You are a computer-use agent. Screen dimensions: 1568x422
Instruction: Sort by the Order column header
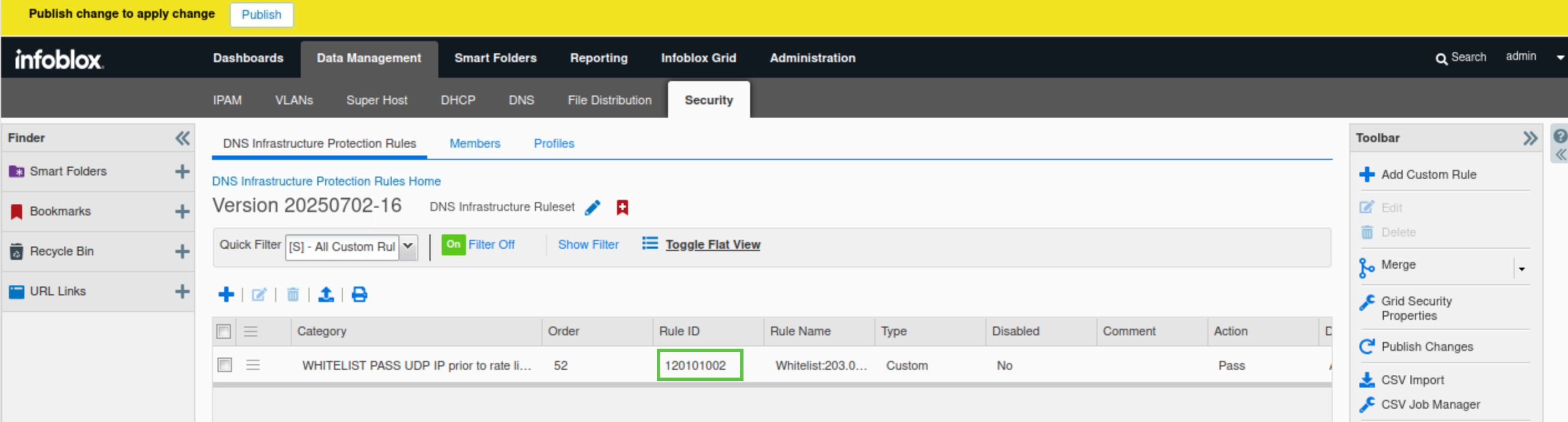click(x=597, y=331)
